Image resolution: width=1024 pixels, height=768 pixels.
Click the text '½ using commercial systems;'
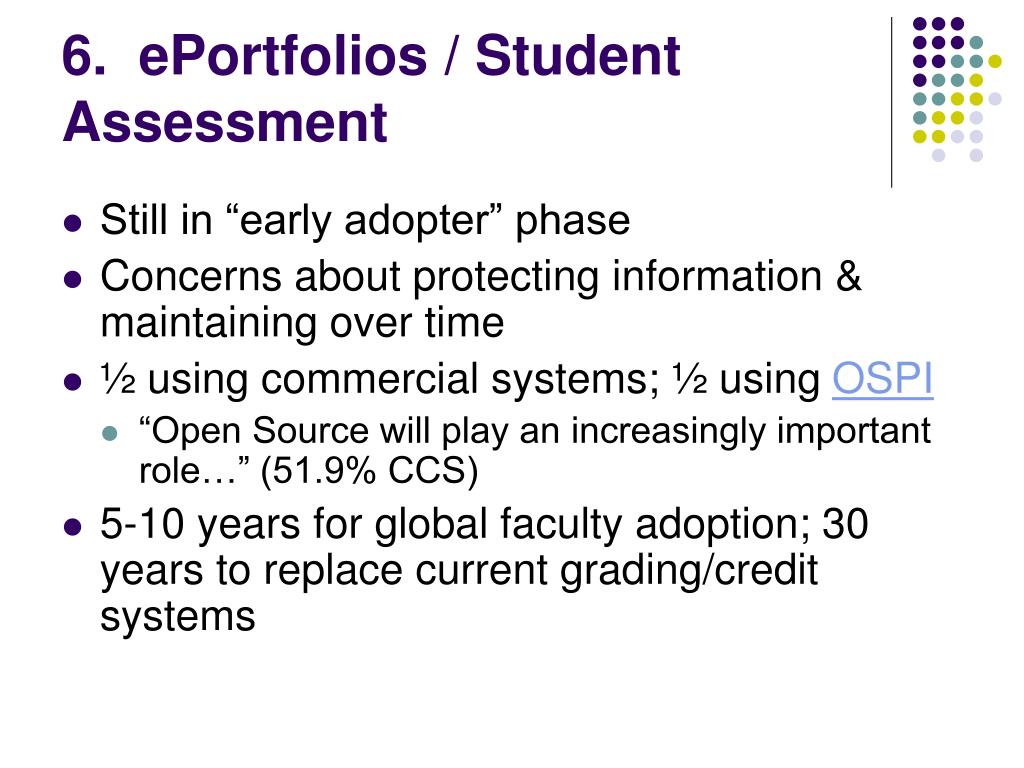[380, 379]
